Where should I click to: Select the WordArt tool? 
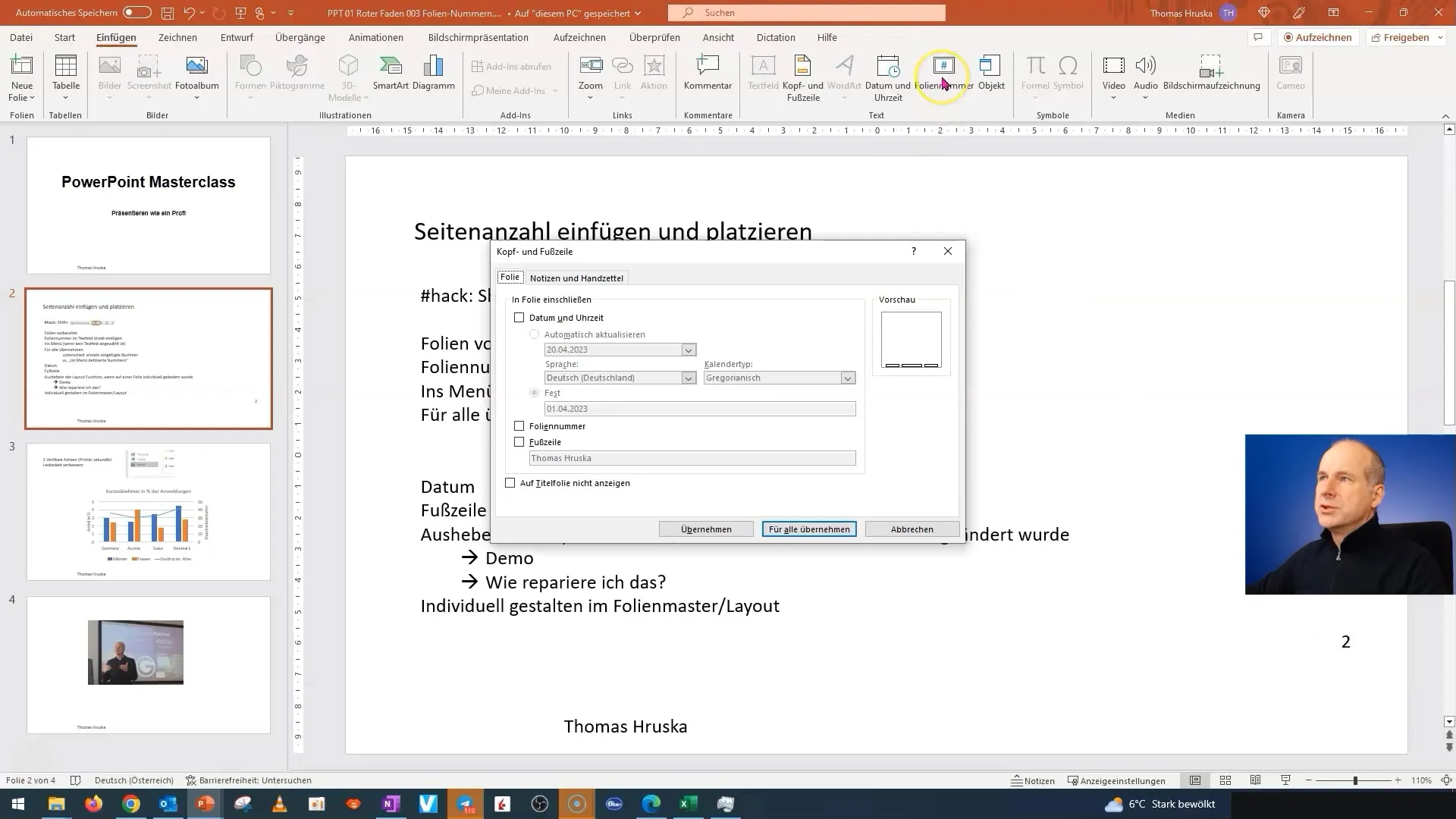(845, 75)
